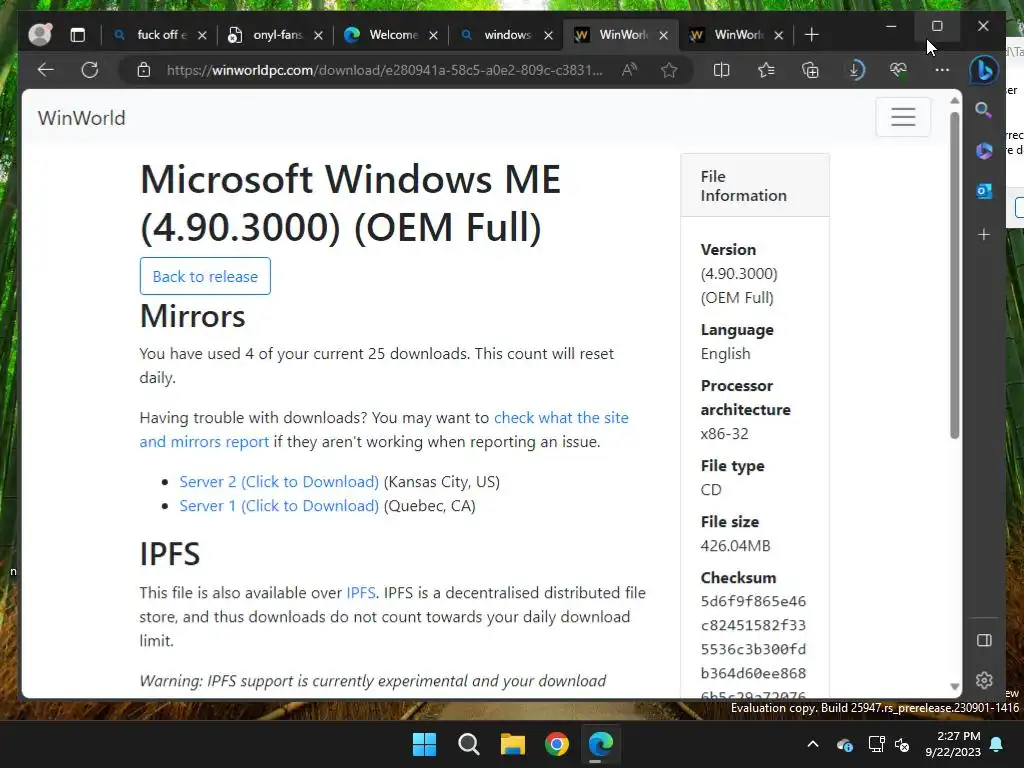Open the Microsoft 365 sidebar icon
Image resolution: width=1024 pixels, height=768 pixels.
tap(984, 151)
